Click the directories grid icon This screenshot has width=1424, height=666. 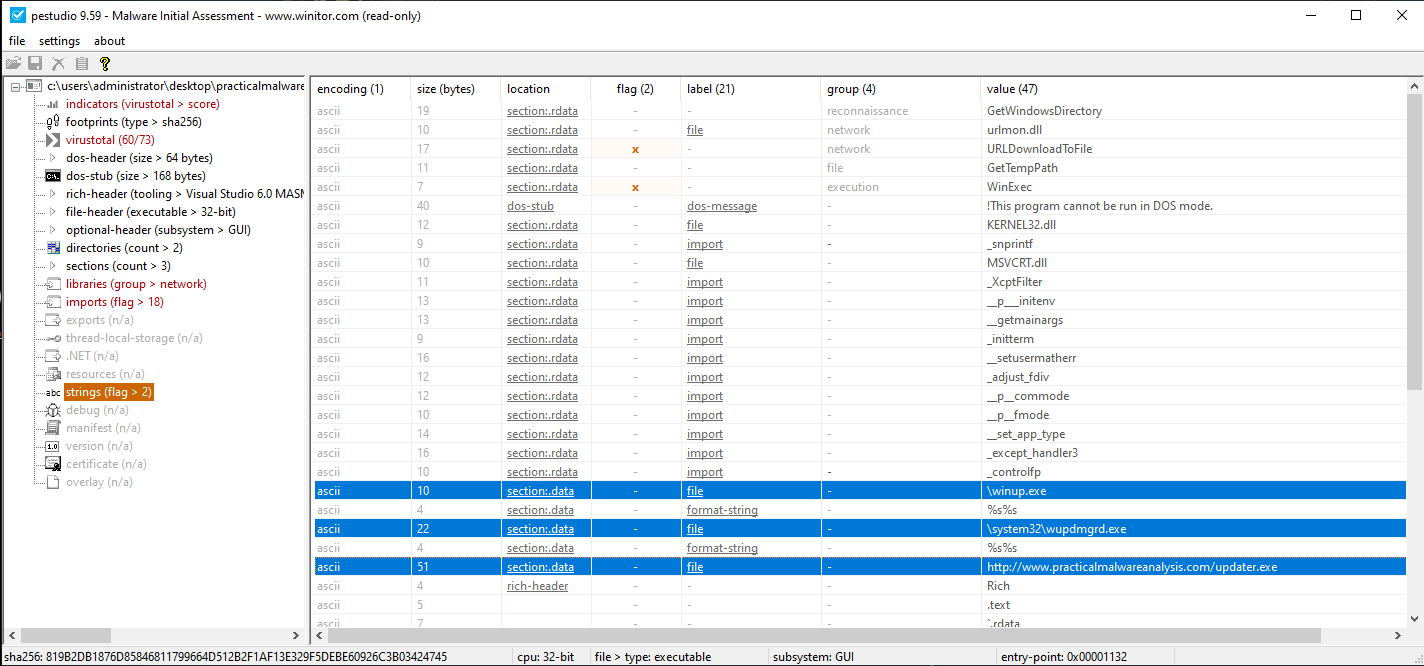pos(53,248)
